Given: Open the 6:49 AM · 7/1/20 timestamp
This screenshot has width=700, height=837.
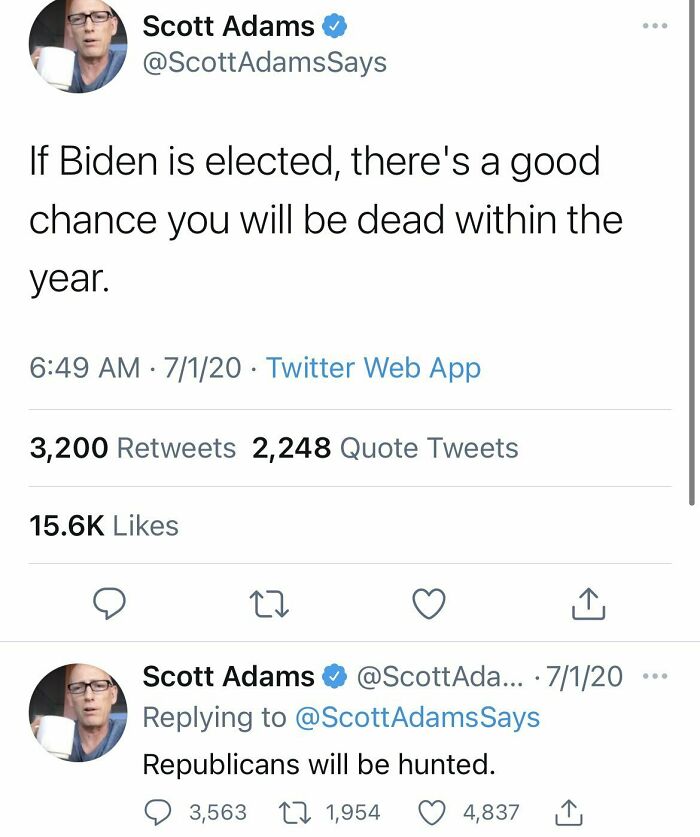Looking at the screenshot, I should 135,368.
